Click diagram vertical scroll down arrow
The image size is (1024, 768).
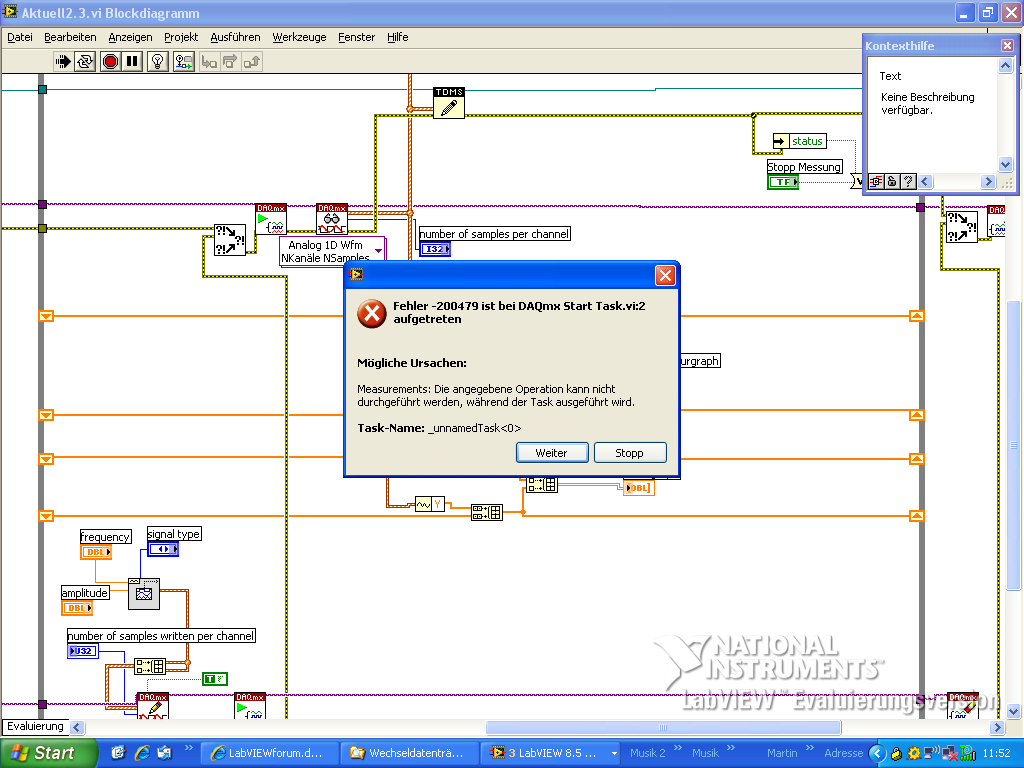1013,711
